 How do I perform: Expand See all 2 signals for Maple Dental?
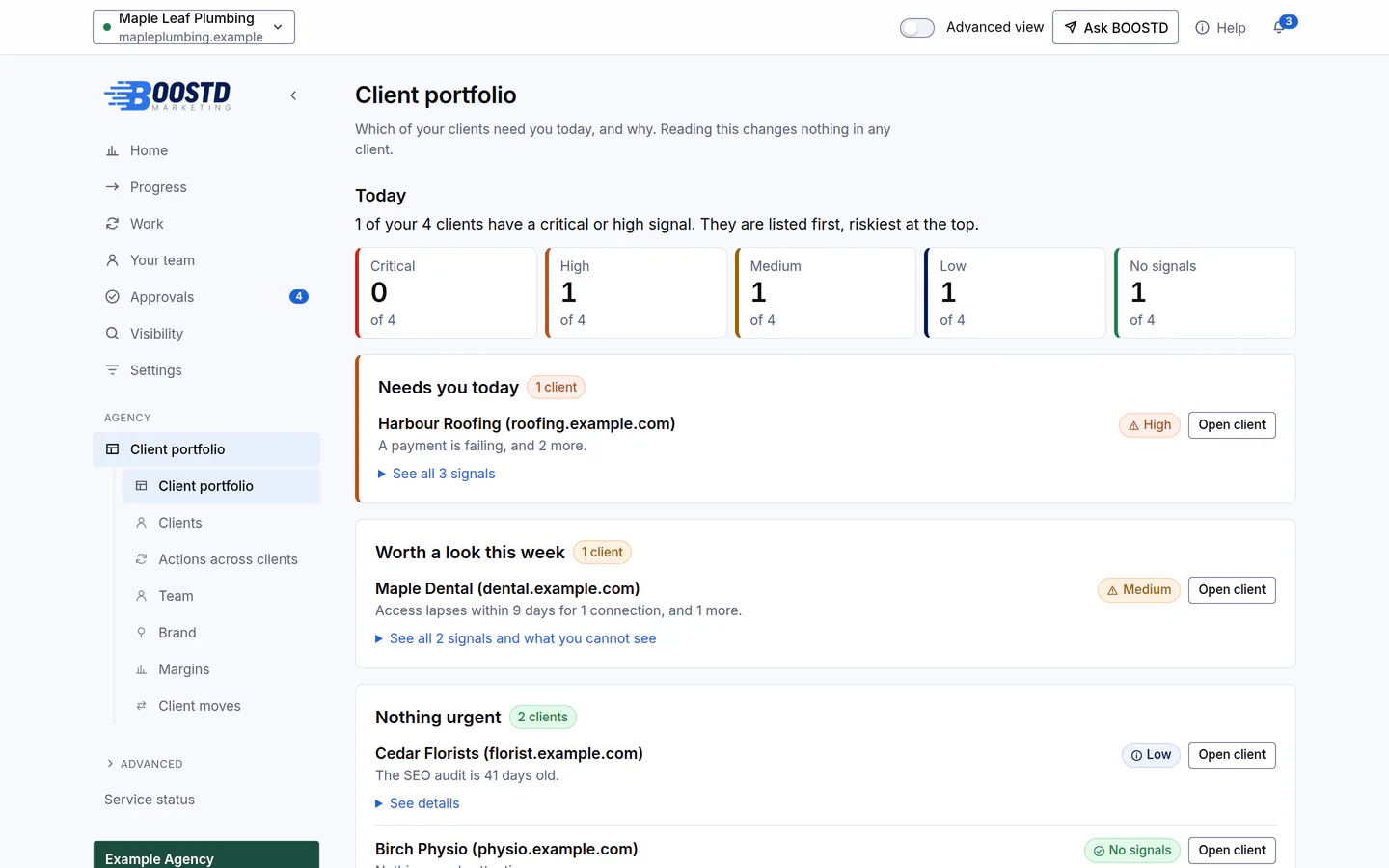(x=516, y=638)
